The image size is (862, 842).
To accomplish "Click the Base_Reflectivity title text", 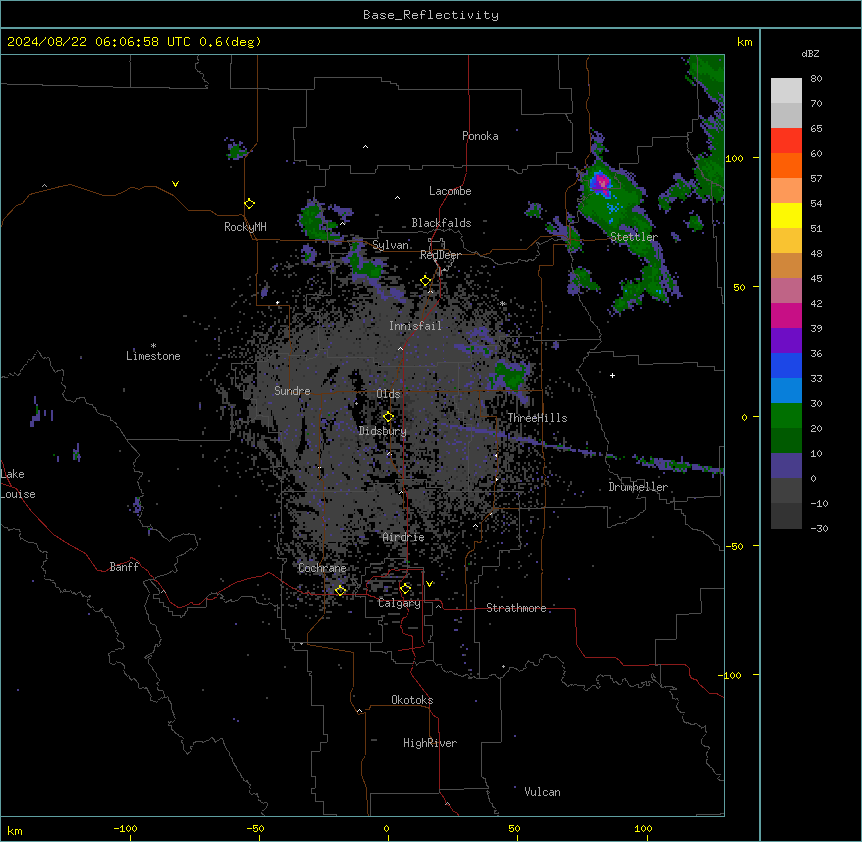I will pyautogui.click(x=430, y=15).
